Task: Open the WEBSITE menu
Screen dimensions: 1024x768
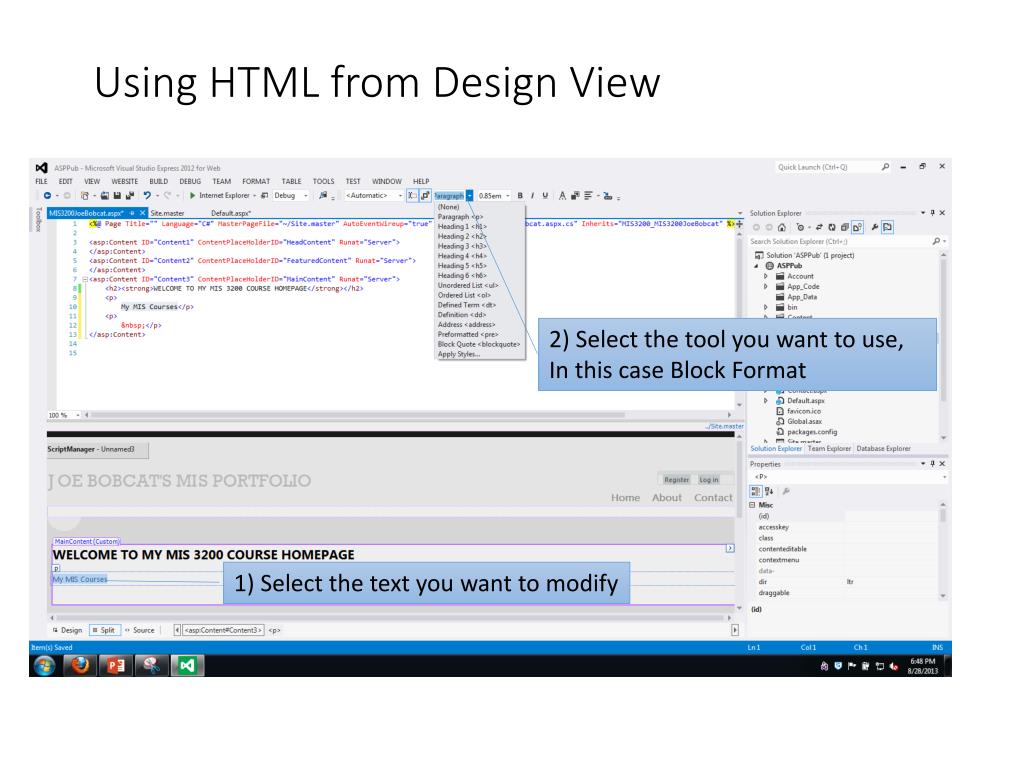Action: (x=124, y=182)
